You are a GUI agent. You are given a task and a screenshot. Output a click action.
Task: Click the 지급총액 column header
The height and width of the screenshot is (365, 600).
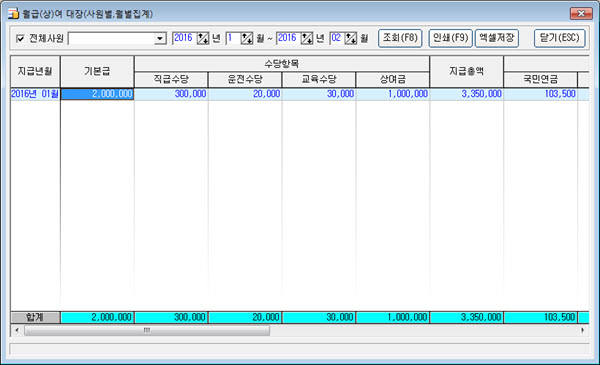click(466, 72)
